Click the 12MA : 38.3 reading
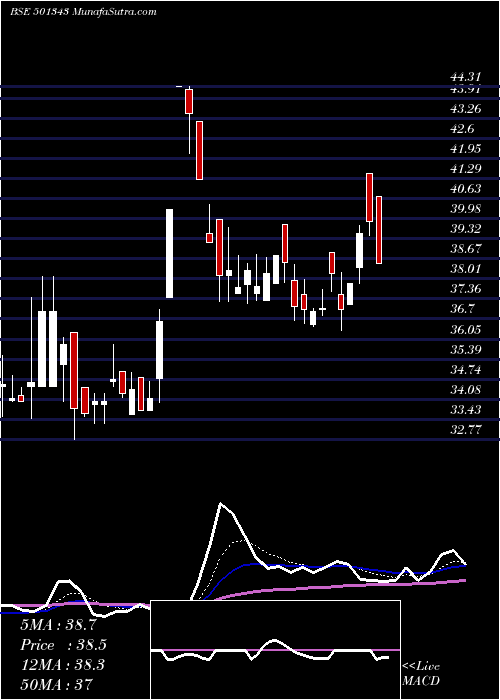The image size is (500, 700). [62, 665]
